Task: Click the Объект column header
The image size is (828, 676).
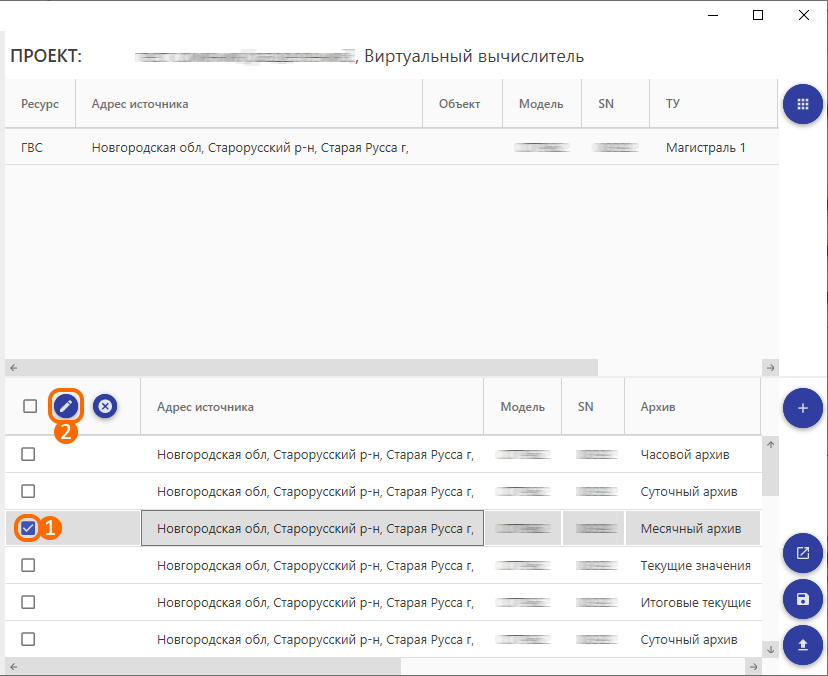Action: (463, 104)
